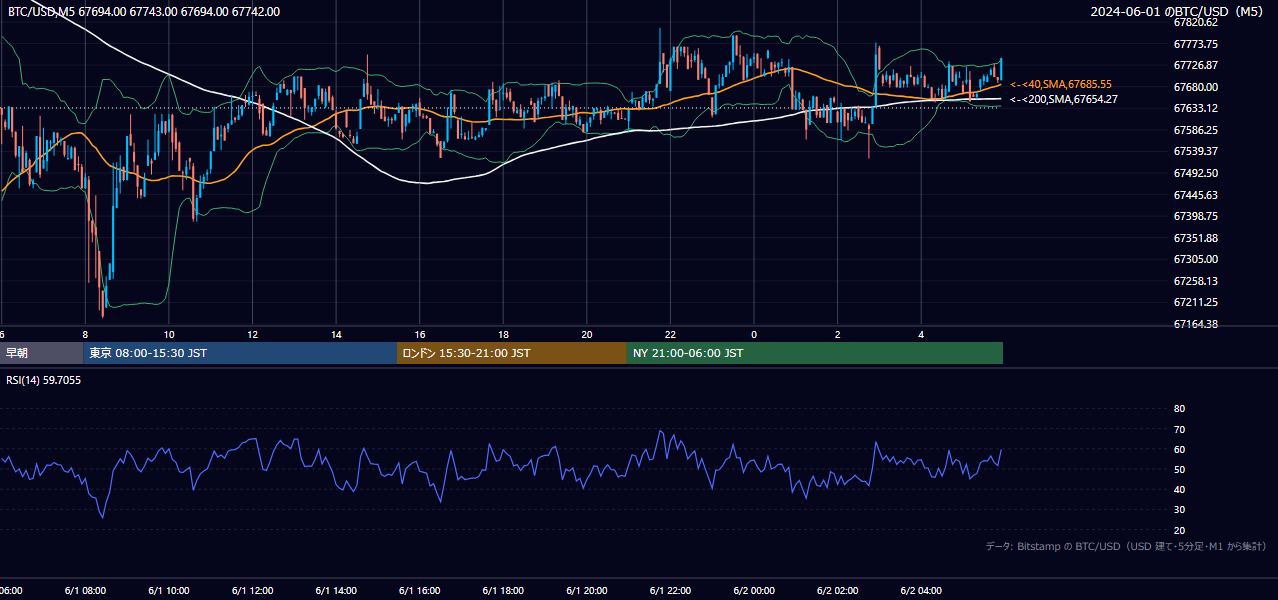
Task: Click hour tick 8 under the price chart
Action: coord(85,334)
